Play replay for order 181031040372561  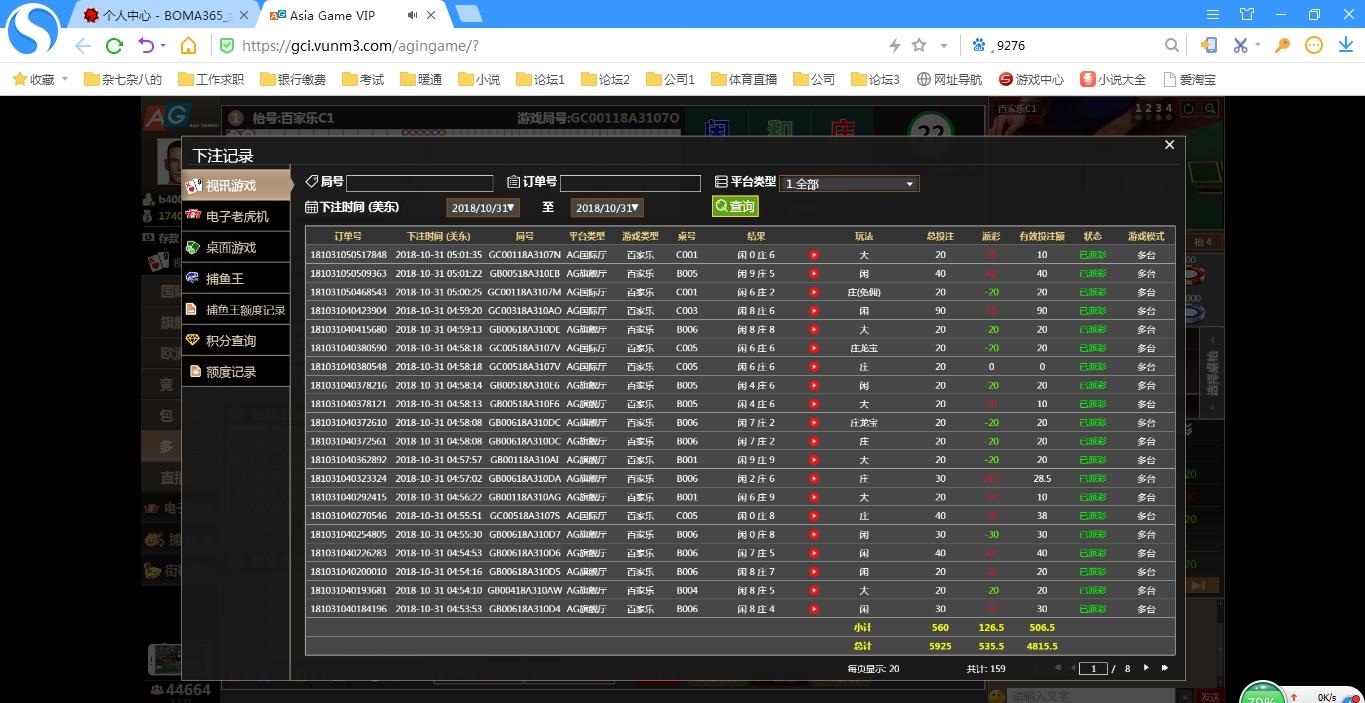point(813,441)
